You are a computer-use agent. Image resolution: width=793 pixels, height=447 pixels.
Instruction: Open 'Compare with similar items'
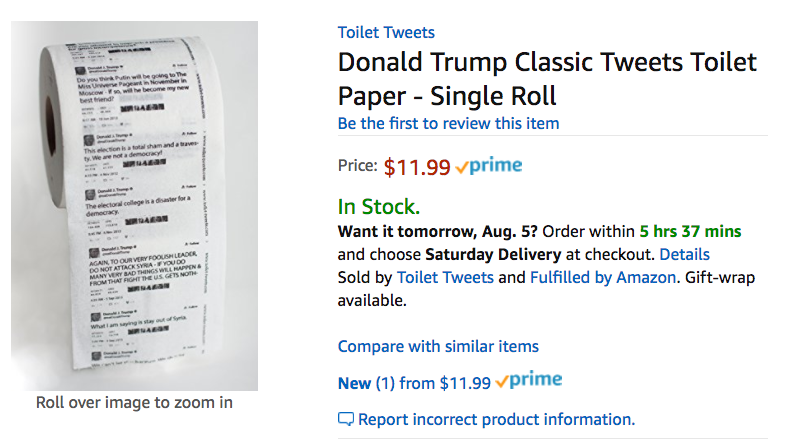click(438, 346)
